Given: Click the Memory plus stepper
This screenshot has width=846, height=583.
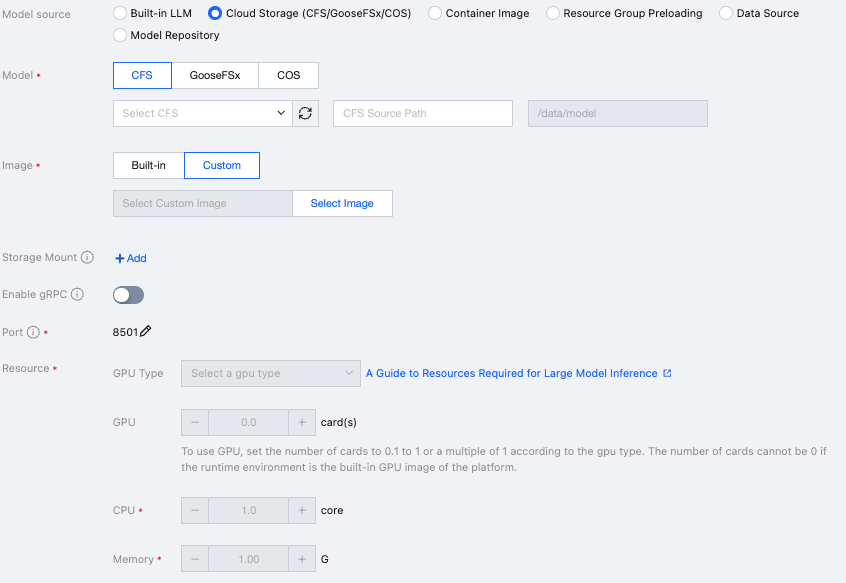Looking at the screenshot, I should point(302,559).
